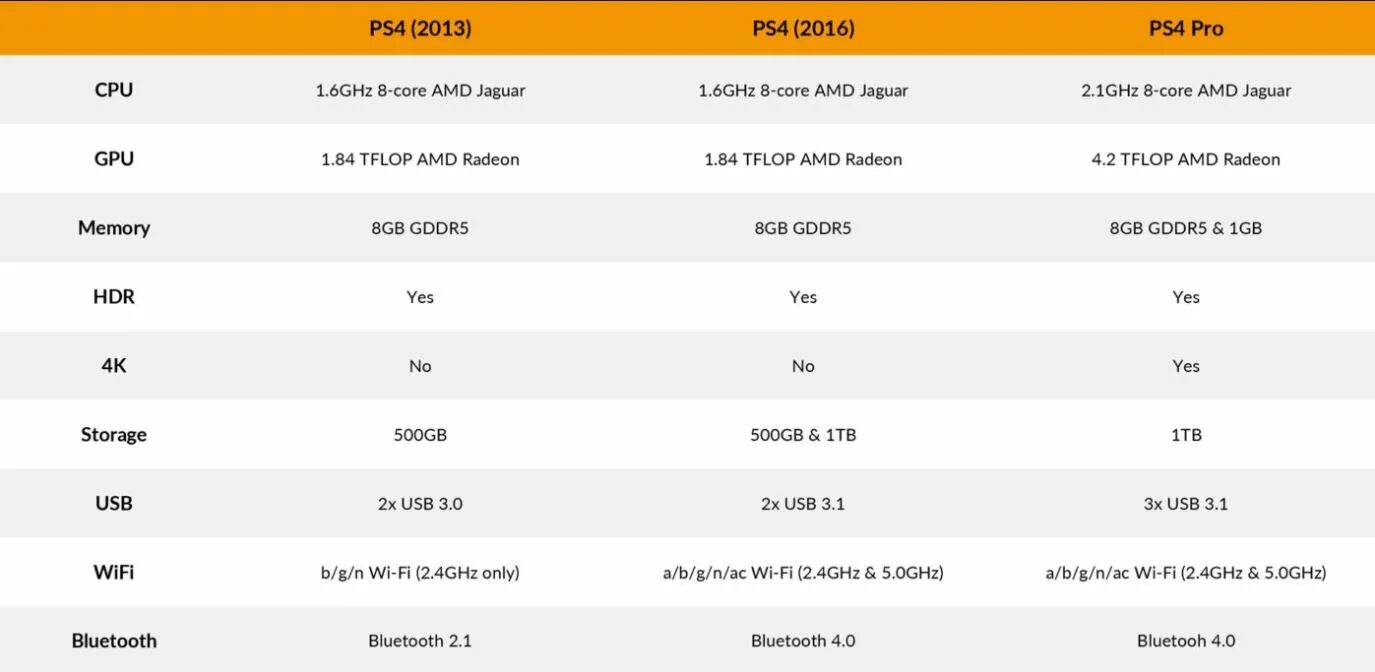Viewport: 1375px width, 672px height.
Task: Click the WiFi row label
Action: 114,573
